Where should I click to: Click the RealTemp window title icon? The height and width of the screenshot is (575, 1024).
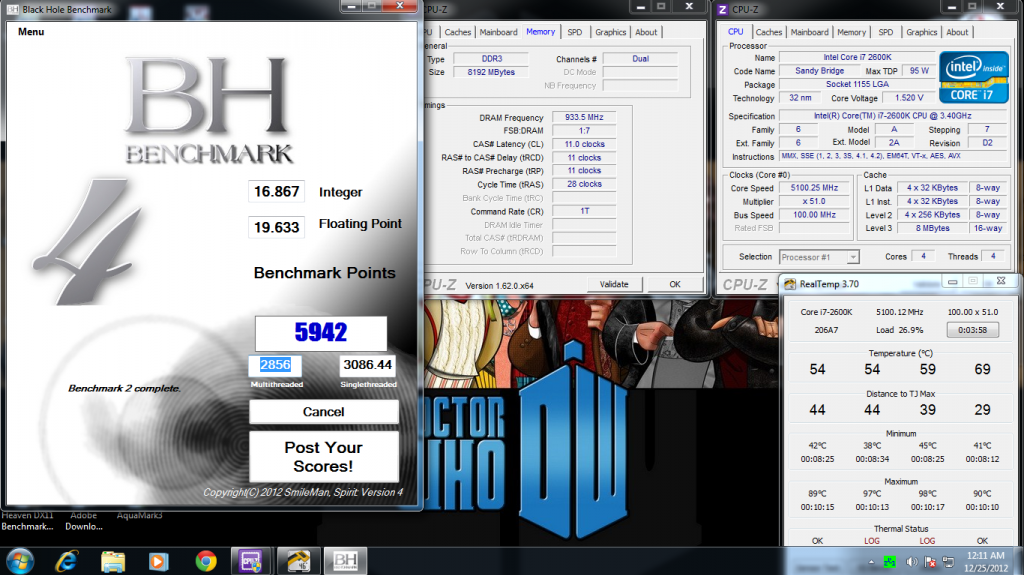tap(790, 284)
